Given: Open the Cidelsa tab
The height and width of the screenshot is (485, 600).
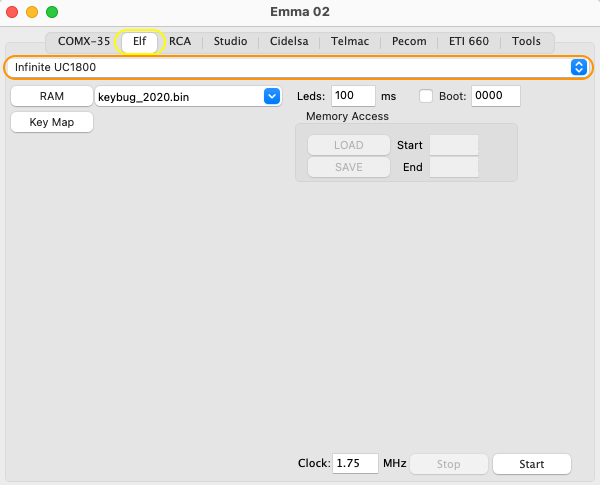Looking at the screenshot, I should 289,41.
